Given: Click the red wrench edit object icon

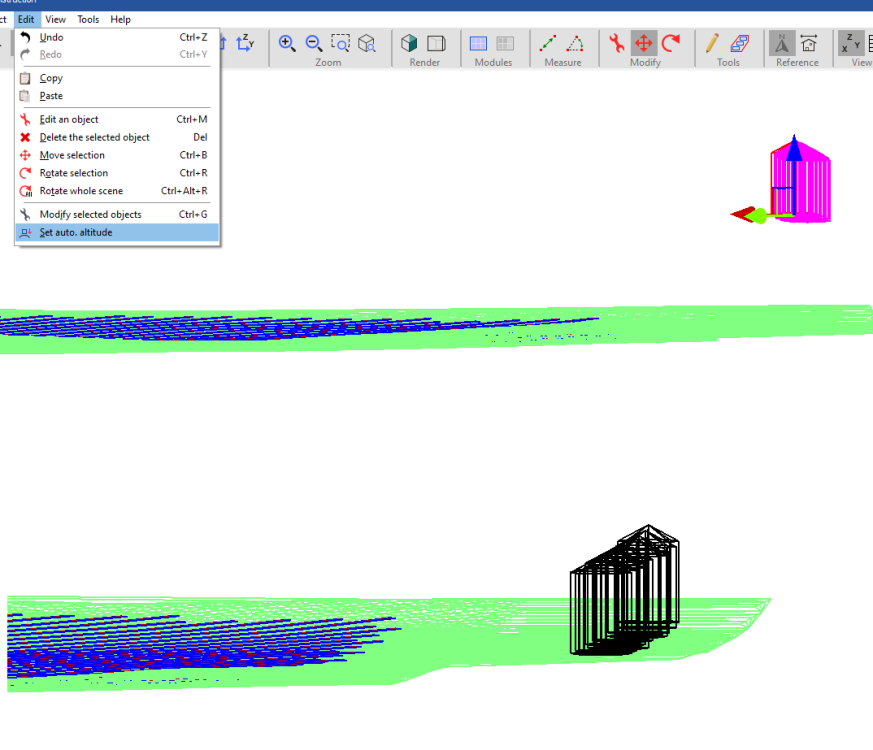Looking at the screenshot, I should click(617, 43).
